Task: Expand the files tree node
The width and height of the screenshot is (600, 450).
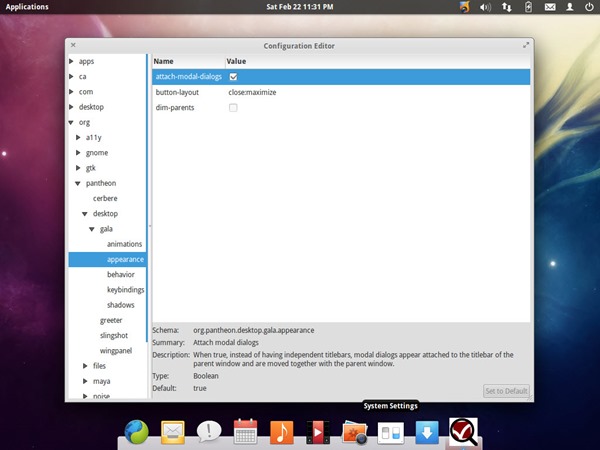Action: (85, 366)
